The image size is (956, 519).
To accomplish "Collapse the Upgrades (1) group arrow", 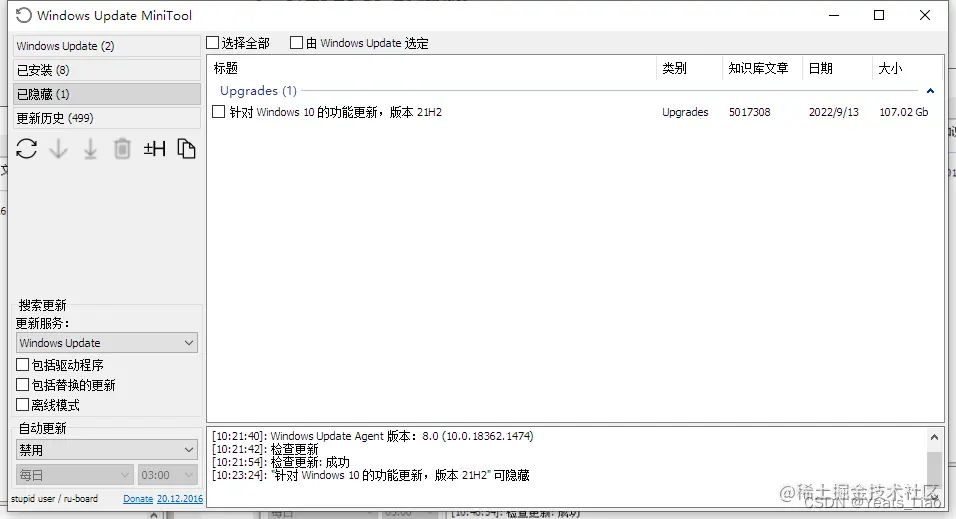I will pyautogui.click(x=930, y=91).
